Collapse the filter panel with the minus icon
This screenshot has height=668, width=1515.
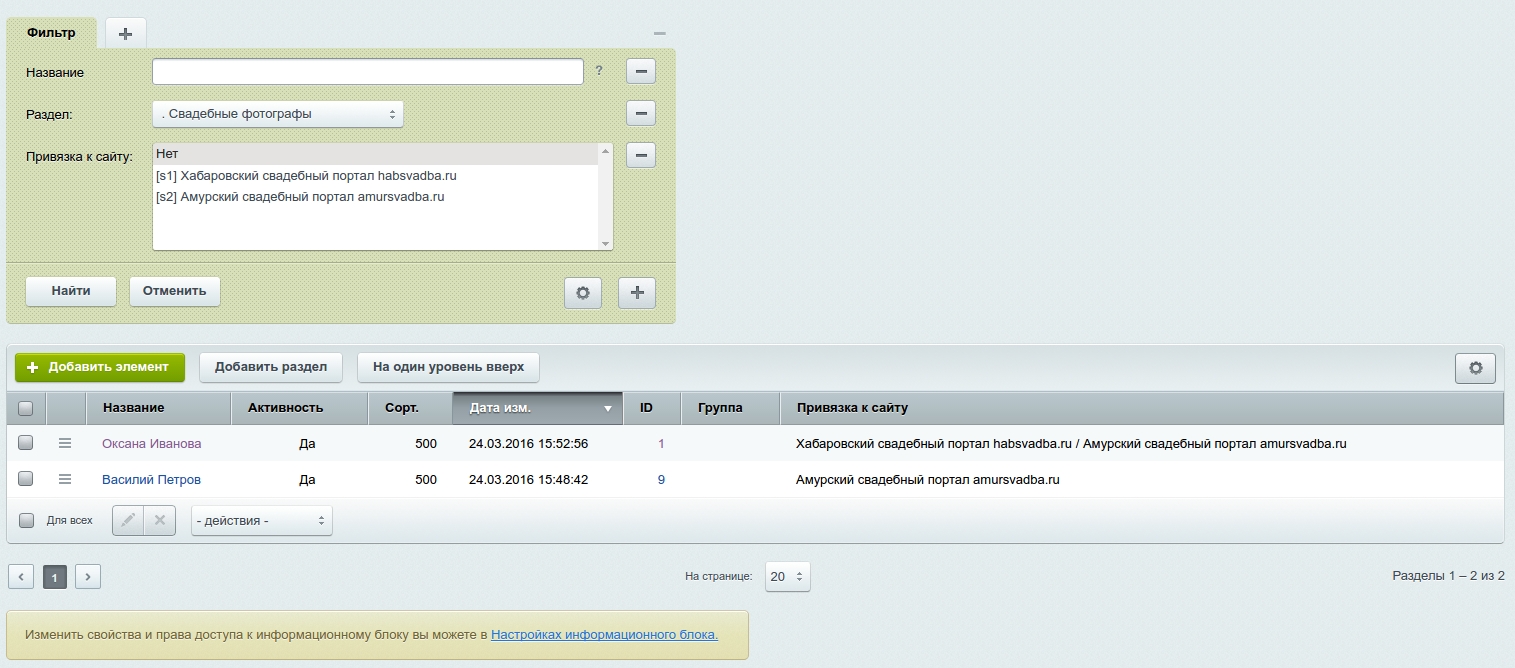(x=660, y=34)
